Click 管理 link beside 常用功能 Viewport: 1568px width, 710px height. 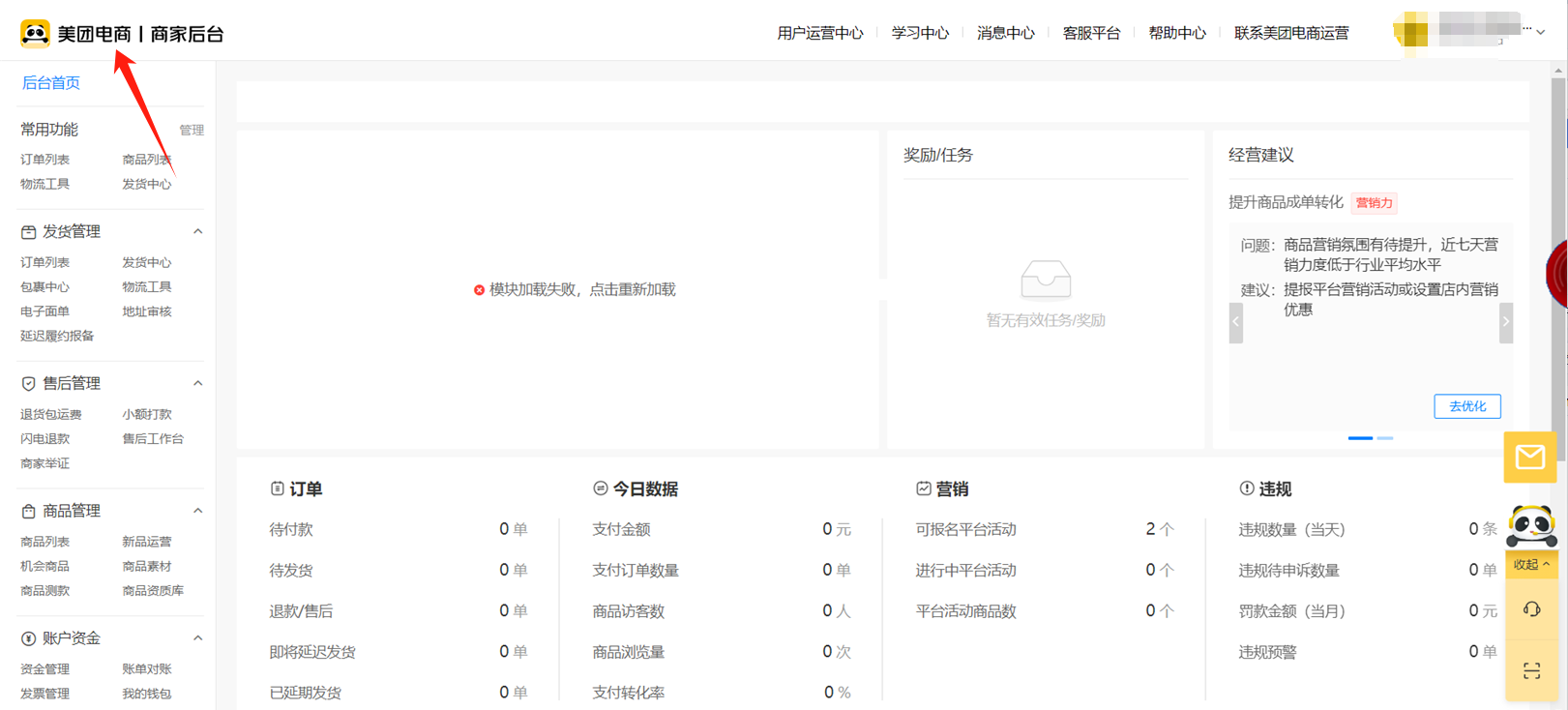(192, 130)
